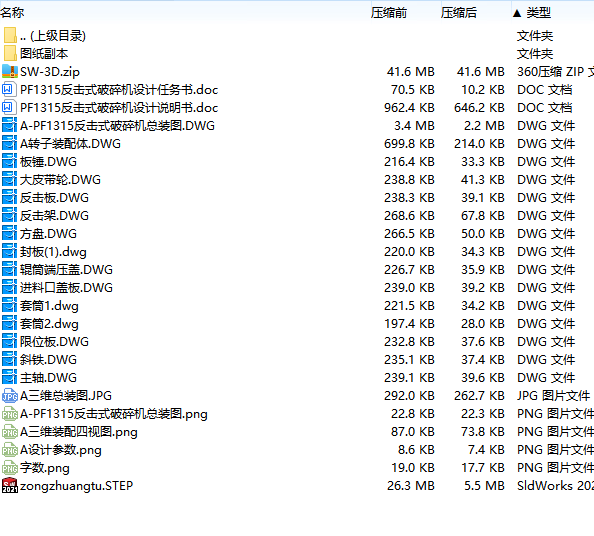The height and width of the screenshot is (536, 594).
Task: Click the DWG icon of 斜铁.DWG
Action: 9,359
